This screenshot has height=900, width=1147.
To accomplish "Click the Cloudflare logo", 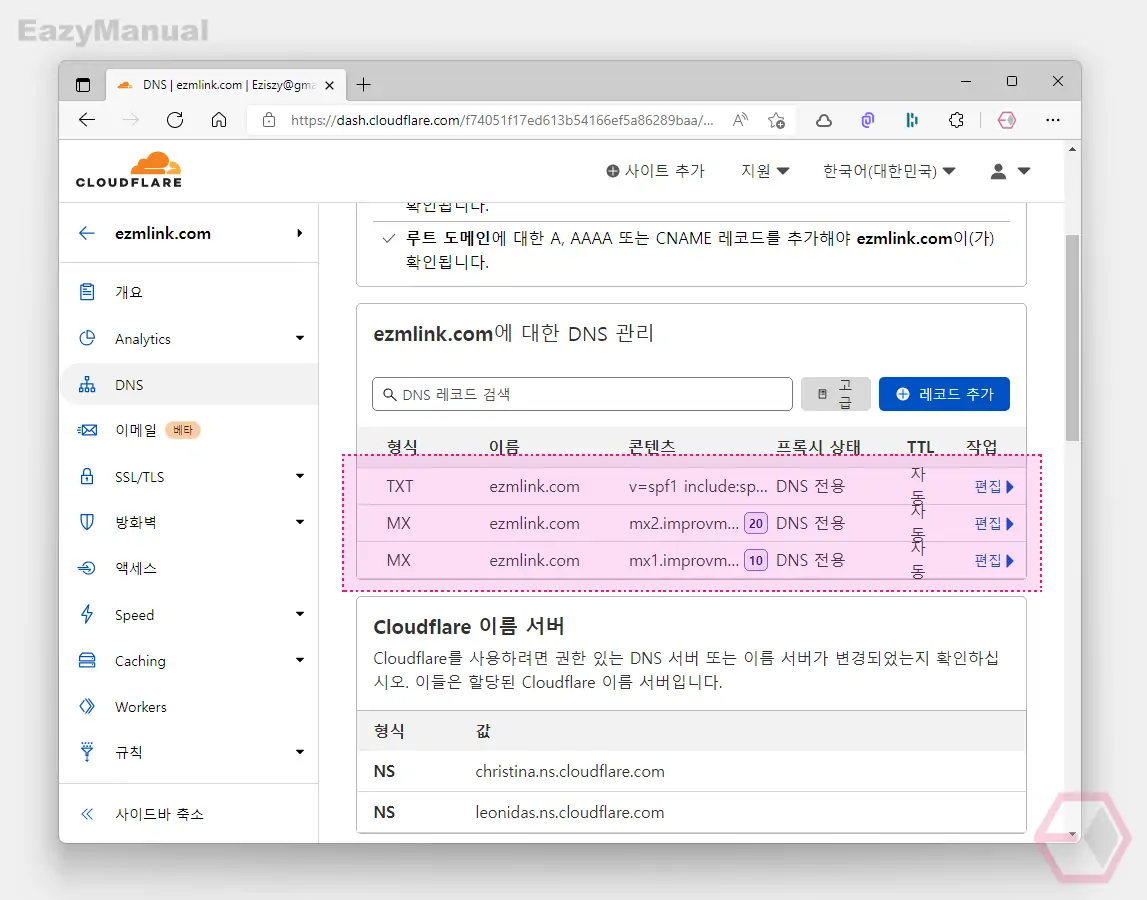I will pyautogui.click(x=129, y=170).
